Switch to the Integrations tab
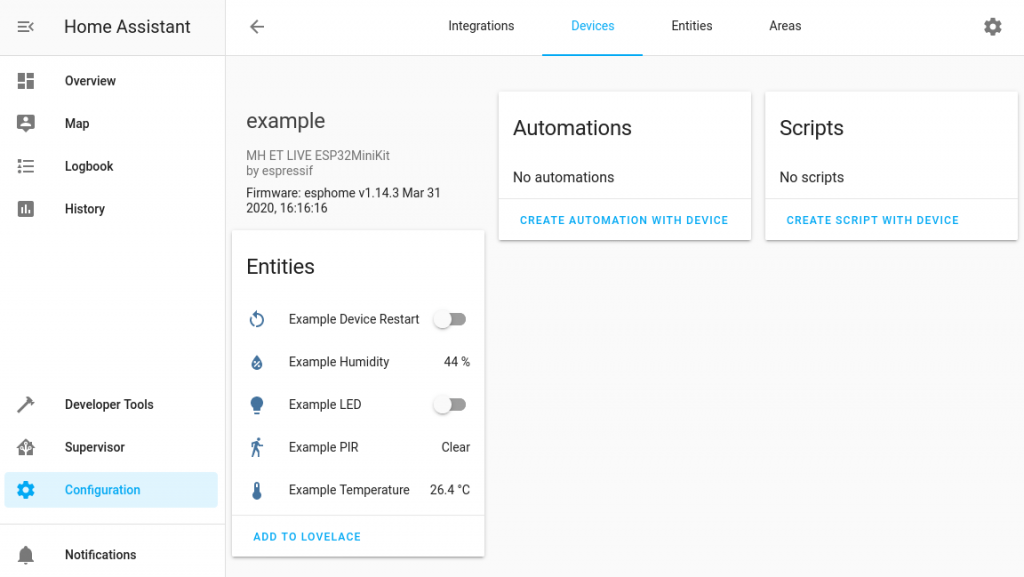The height and width of the screenshot is (577, 1024). [481, 26]
